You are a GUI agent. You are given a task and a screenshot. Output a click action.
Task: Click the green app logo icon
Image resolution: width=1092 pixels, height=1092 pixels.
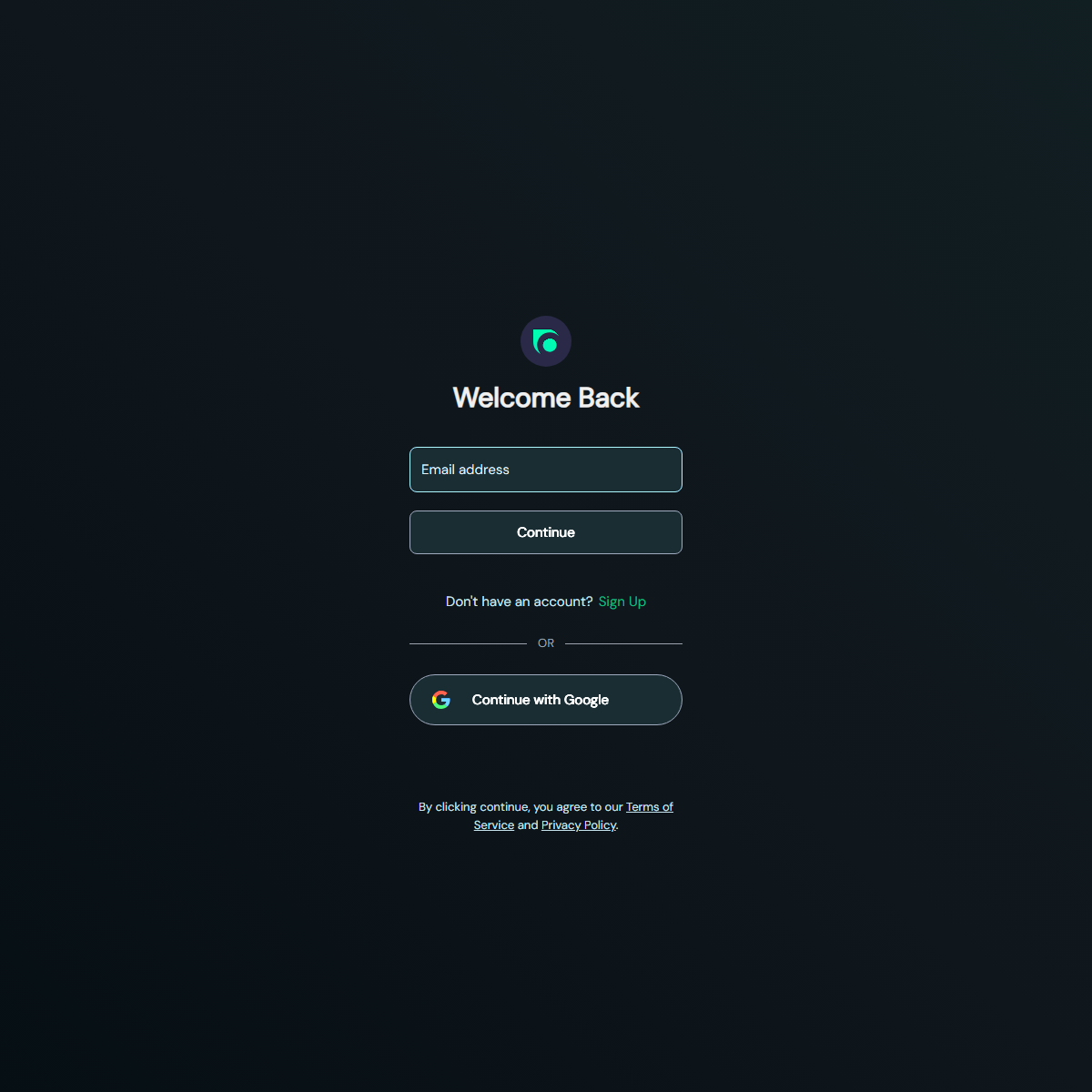[546, 341]
